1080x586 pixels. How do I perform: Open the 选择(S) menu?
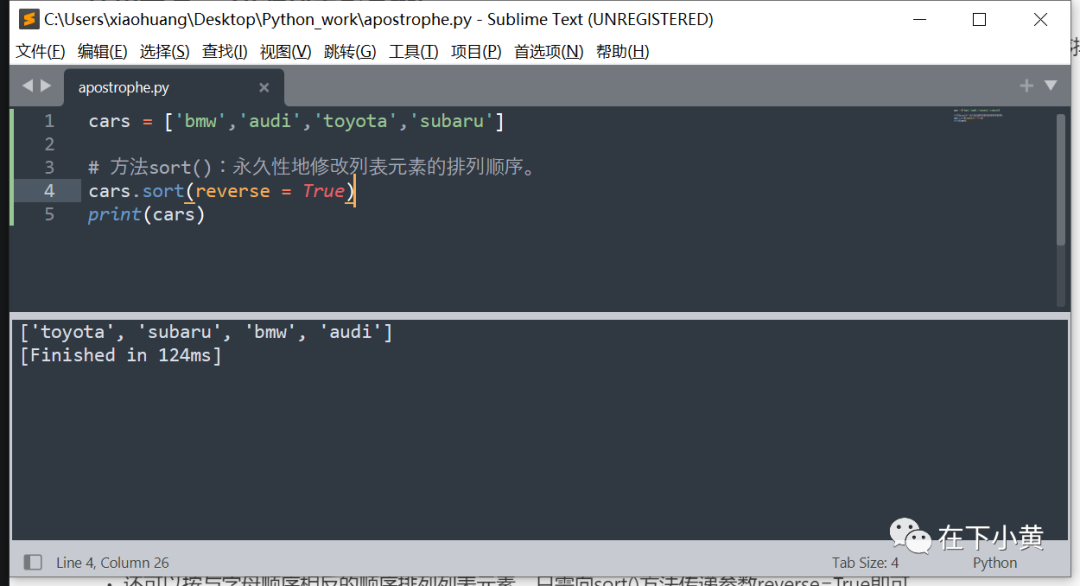coord(164,52)
